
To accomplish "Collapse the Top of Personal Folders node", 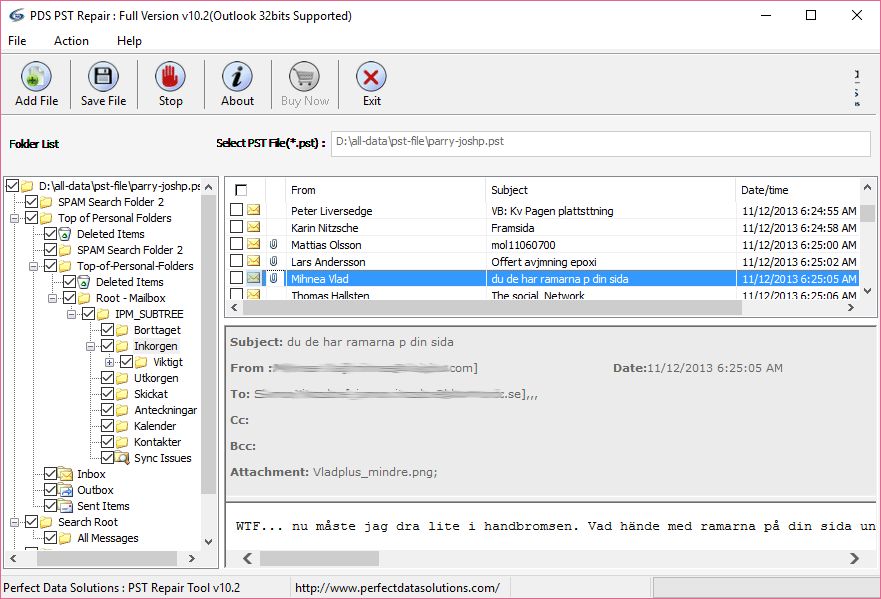I will coord(15,218).
